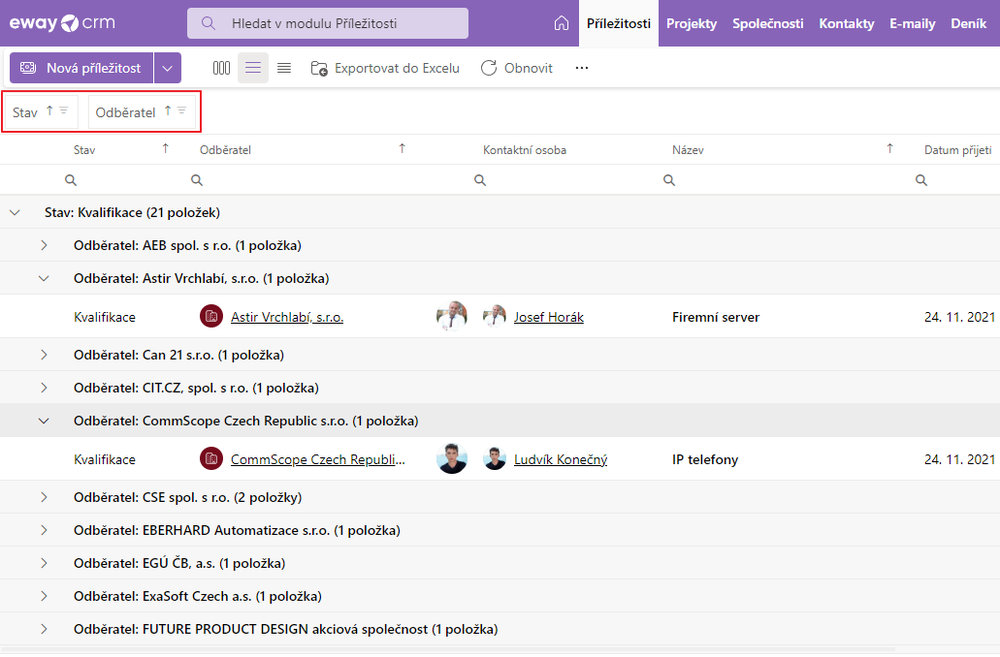Focus the Hledat v modulu Příležitosti field
This screenshot has width=1000, height=657.
pyautogui.click(x=327, y=24)
